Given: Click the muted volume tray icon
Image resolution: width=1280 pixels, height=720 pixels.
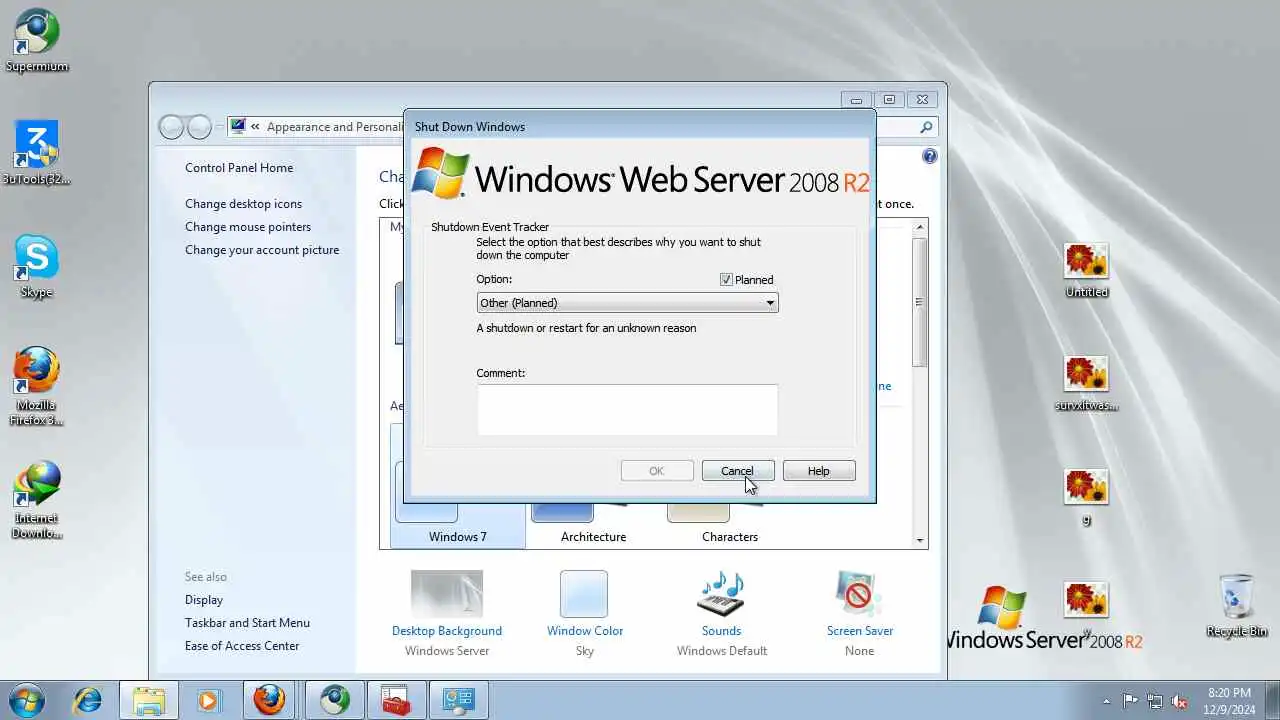Looking at the screenshot, I should point(1180,701).
